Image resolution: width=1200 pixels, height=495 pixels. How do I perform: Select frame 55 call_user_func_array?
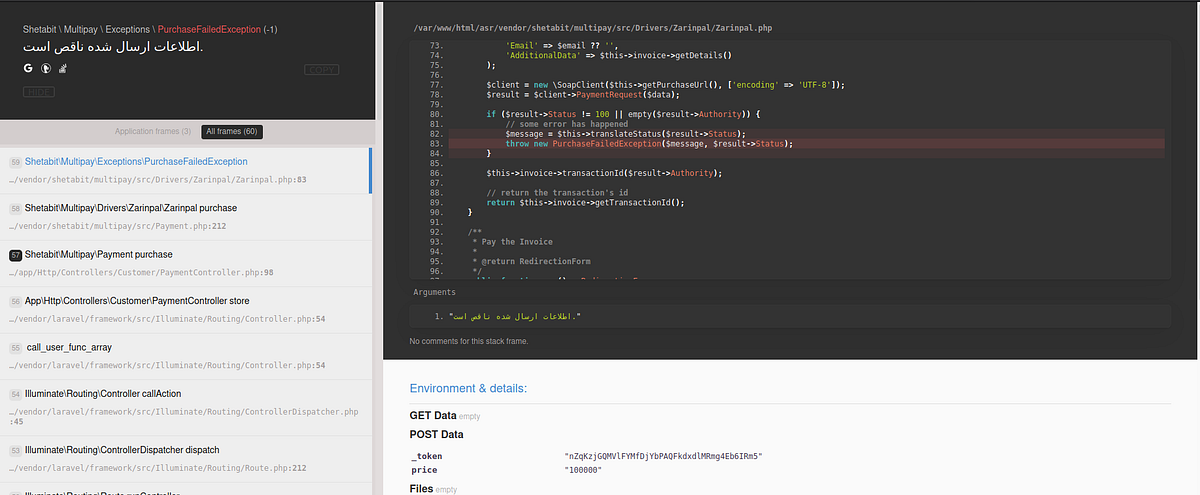(x=185, y=355)
